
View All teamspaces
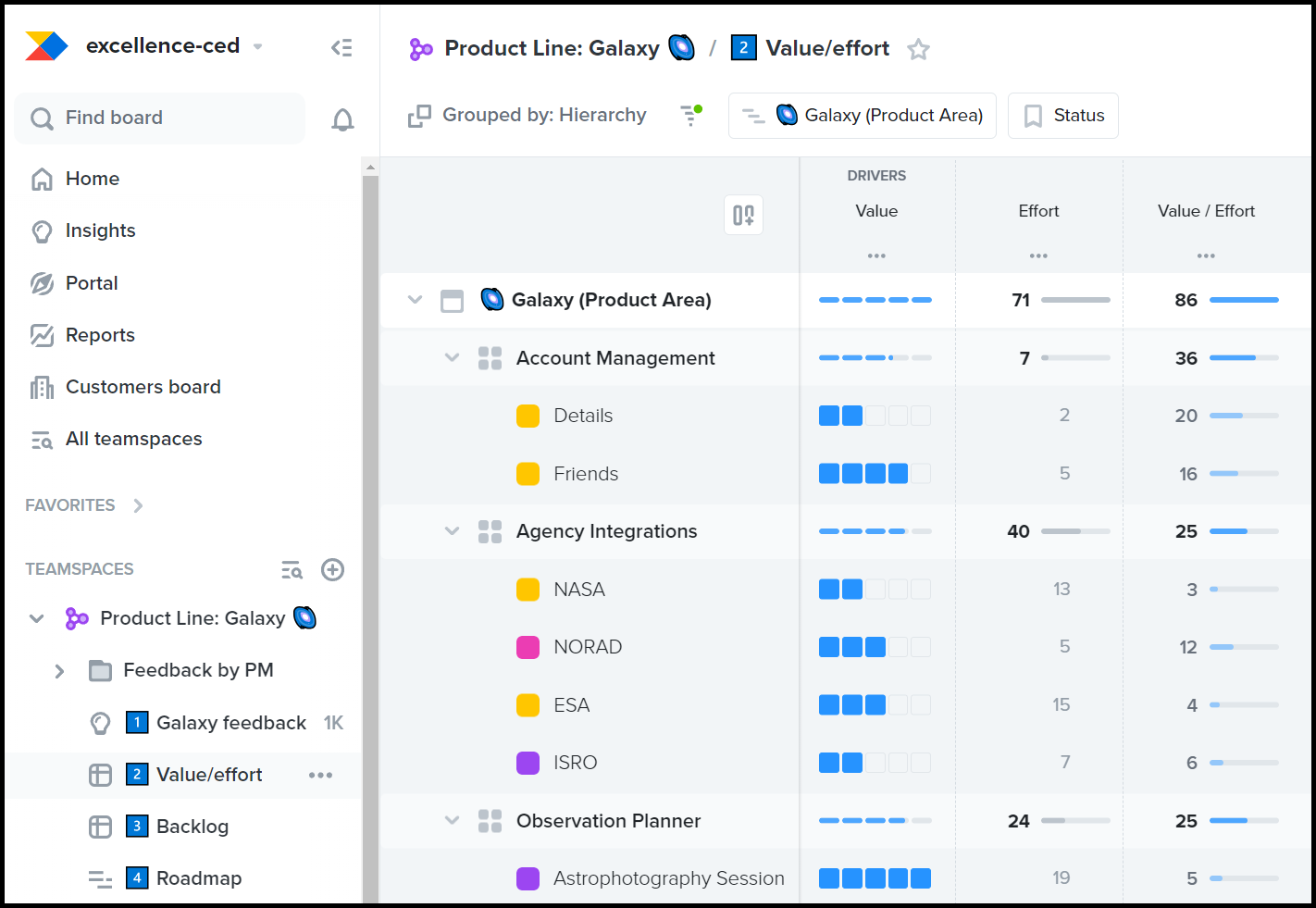click(133, 438)
